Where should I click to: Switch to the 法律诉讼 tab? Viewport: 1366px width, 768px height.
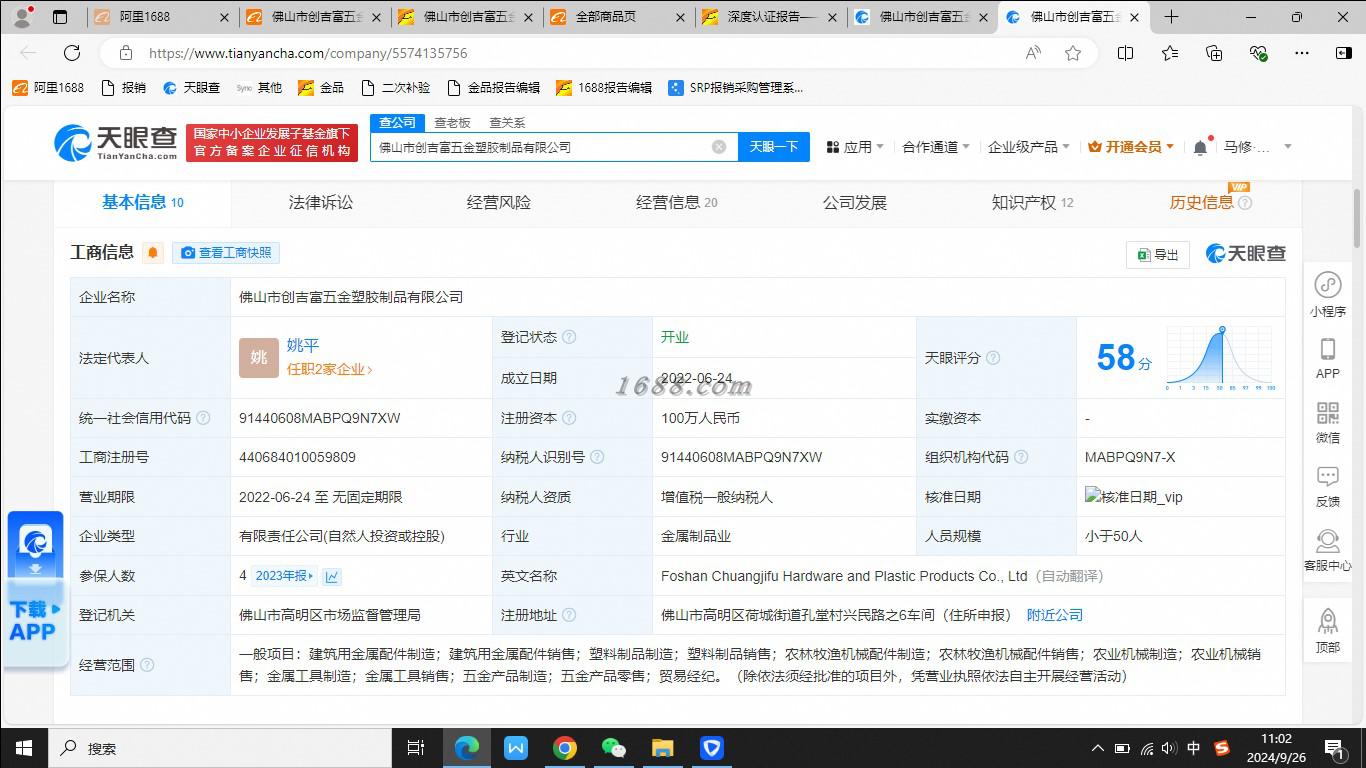(x=321, y=202)
